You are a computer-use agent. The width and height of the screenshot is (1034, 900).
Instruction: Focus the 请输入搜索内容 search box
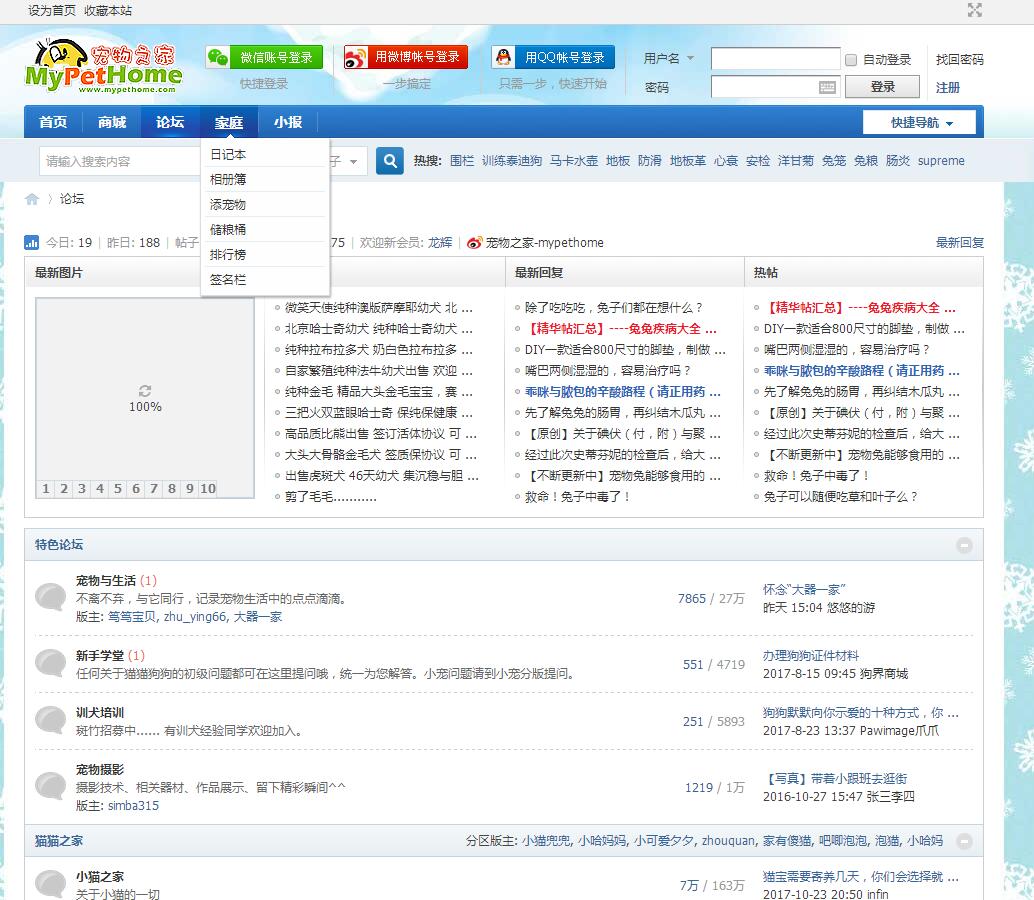pos(119,162)
